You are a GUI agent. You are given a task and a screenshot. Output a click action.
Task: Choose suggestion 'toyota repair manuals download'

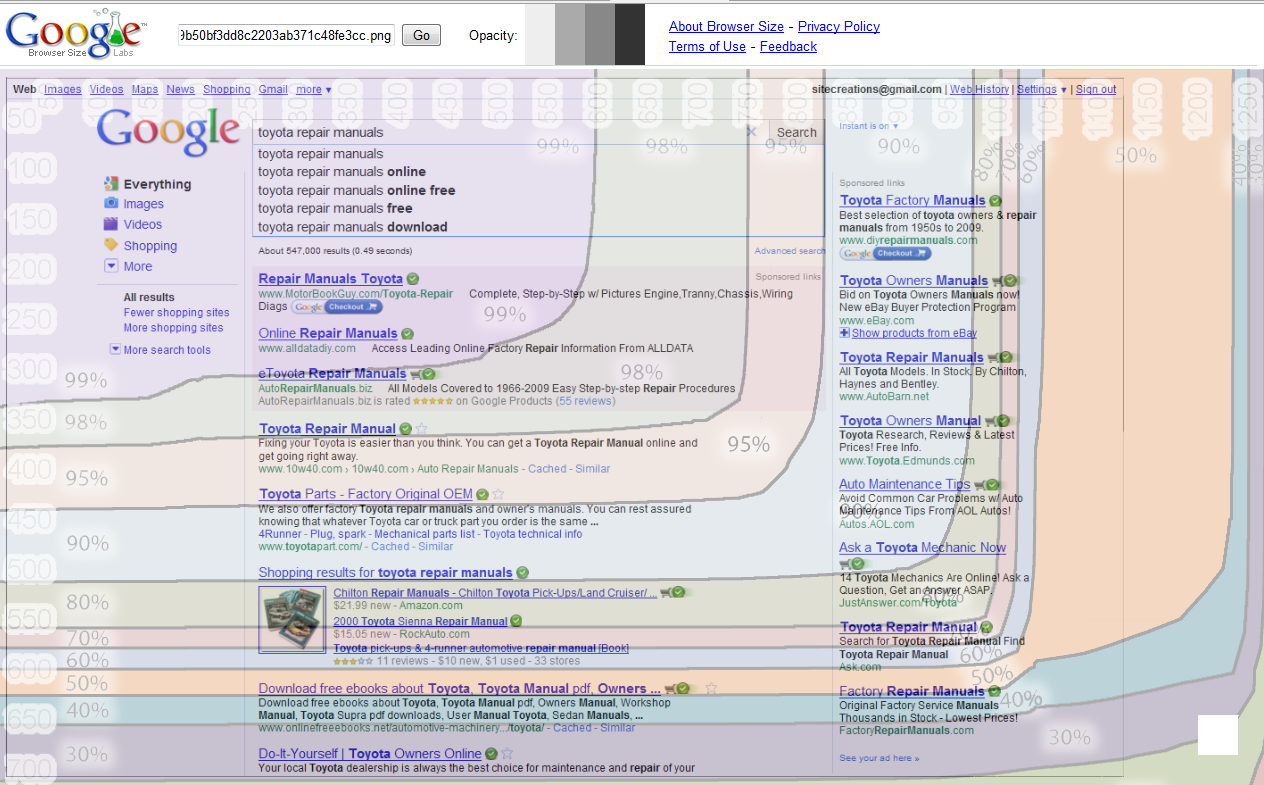click(x=352, y=227)
